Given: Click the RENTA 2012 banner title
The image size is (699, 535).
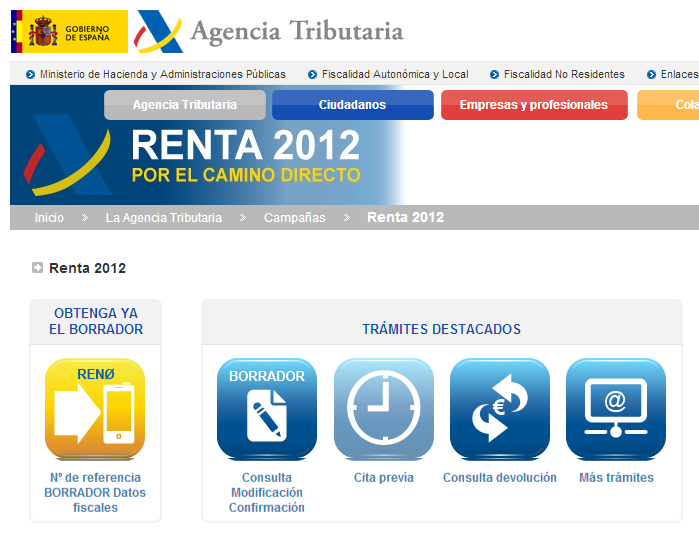Looking at the screenshot, I should pyautogui.click(x=246, y=145).
